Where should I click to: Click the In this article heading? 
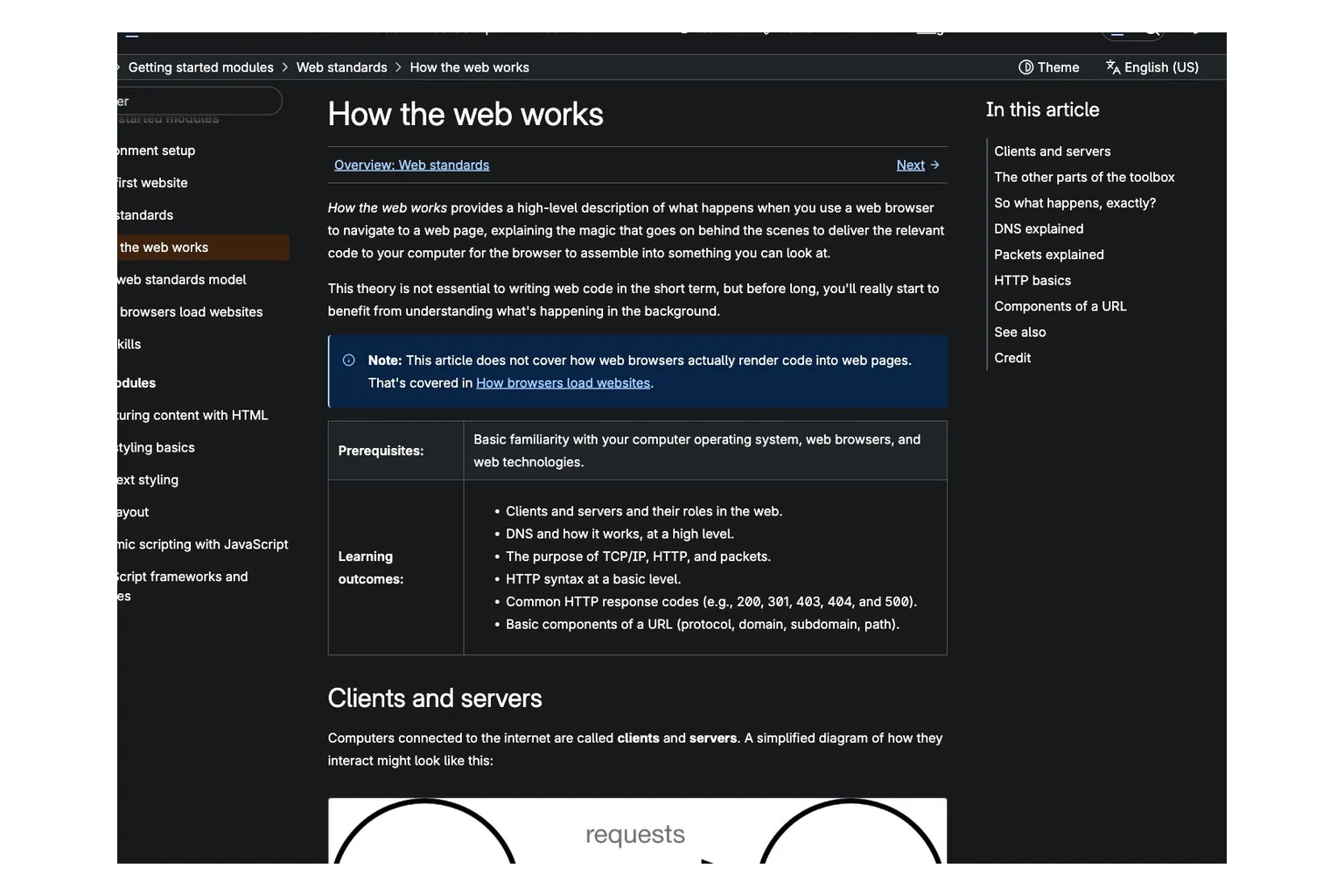(1042, 109)
